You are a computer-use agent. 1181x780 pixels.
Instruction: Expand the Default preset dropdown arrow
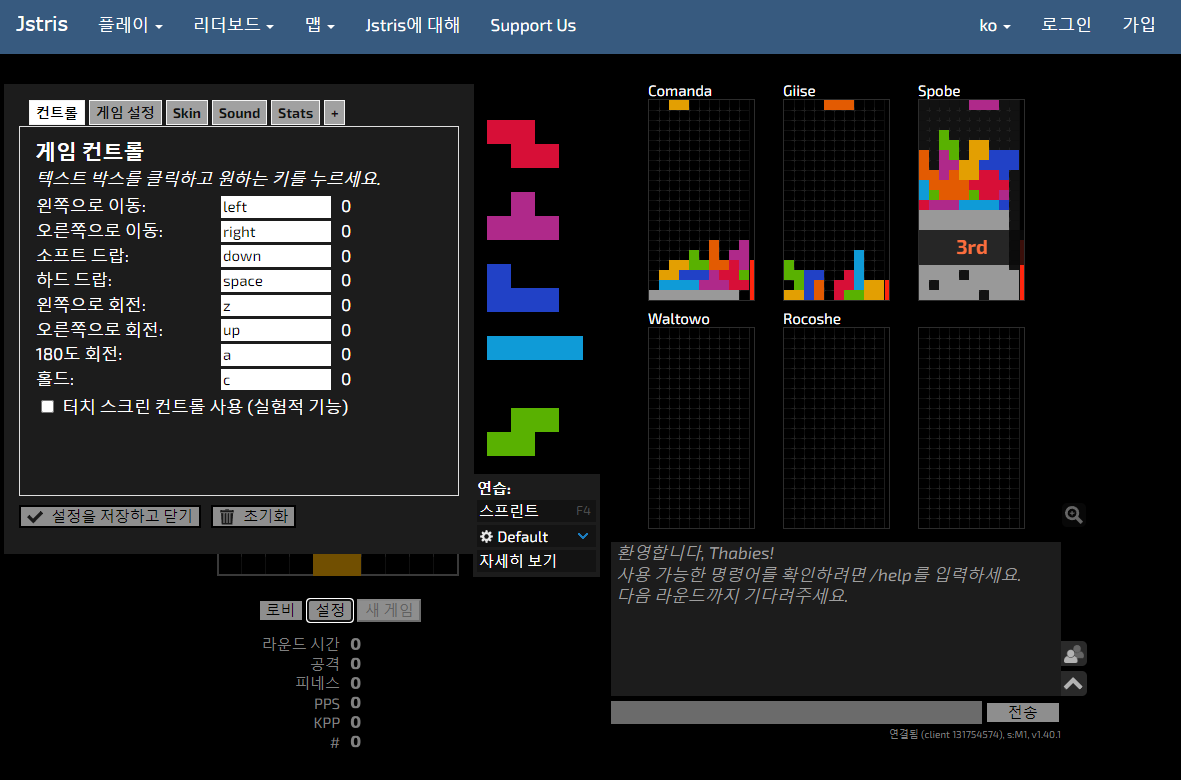(x=582, y=536)
